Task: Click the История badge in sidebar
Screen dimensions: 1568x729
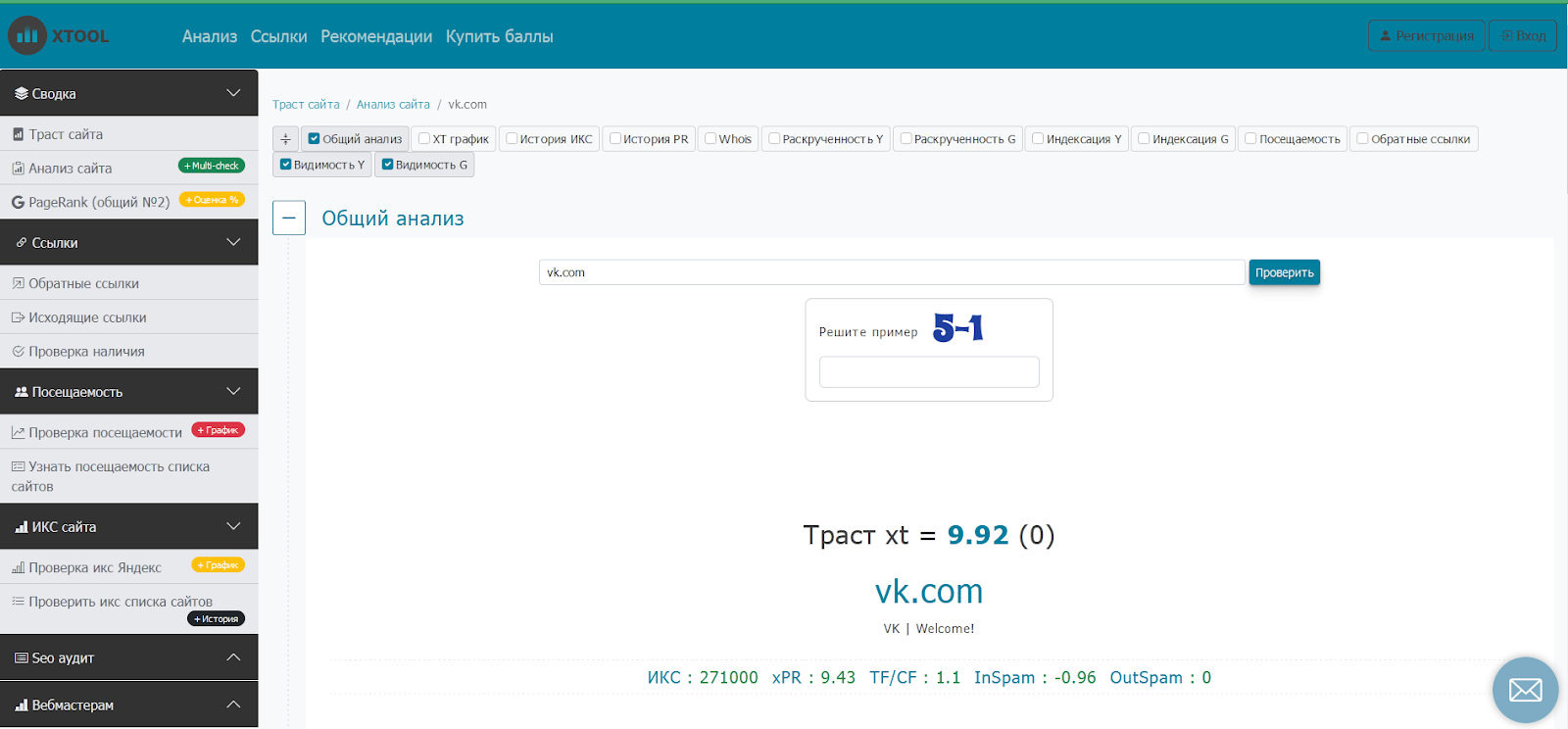Action: (x=216, y=619)
